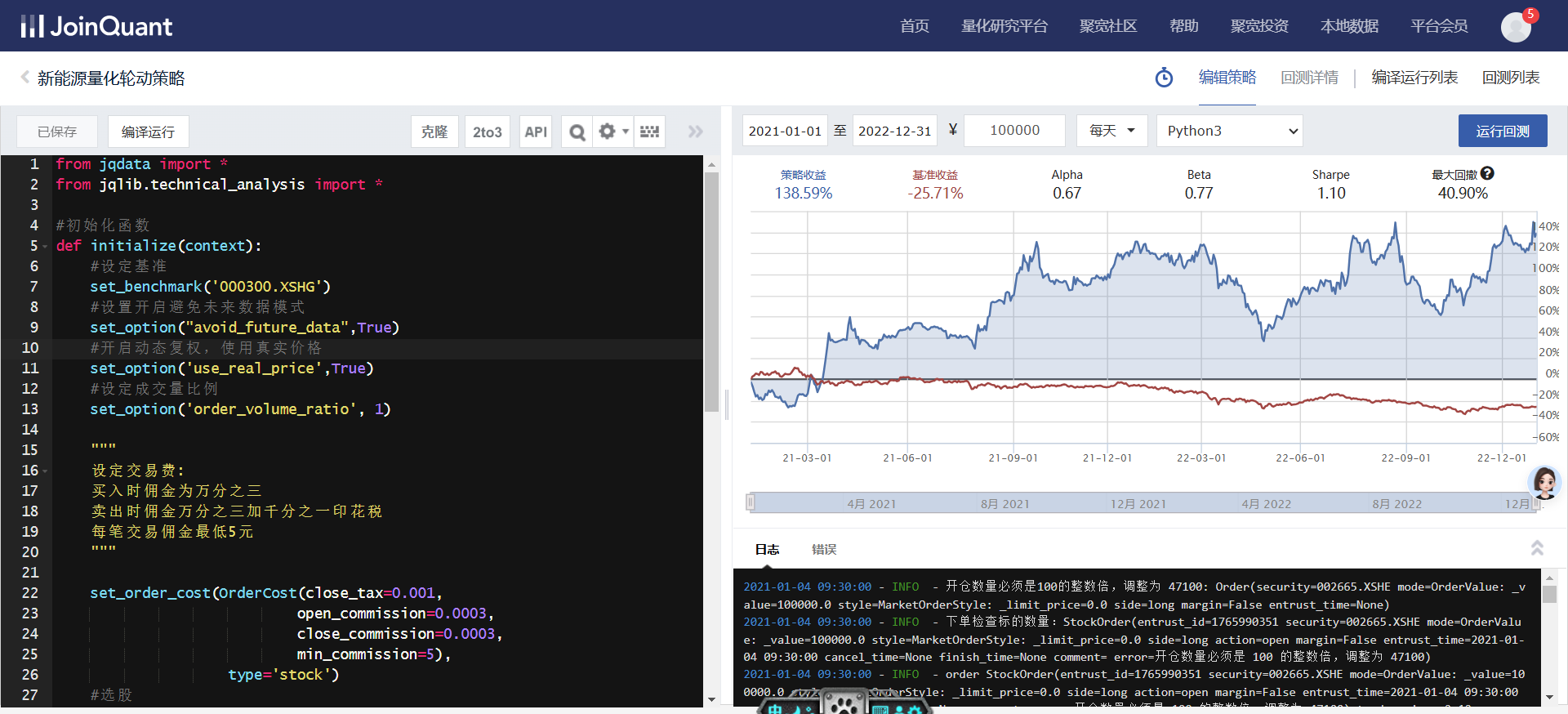The image size is (1568, 714).
Task: Open 首页 in the top navigation
Action: (915, 26)
